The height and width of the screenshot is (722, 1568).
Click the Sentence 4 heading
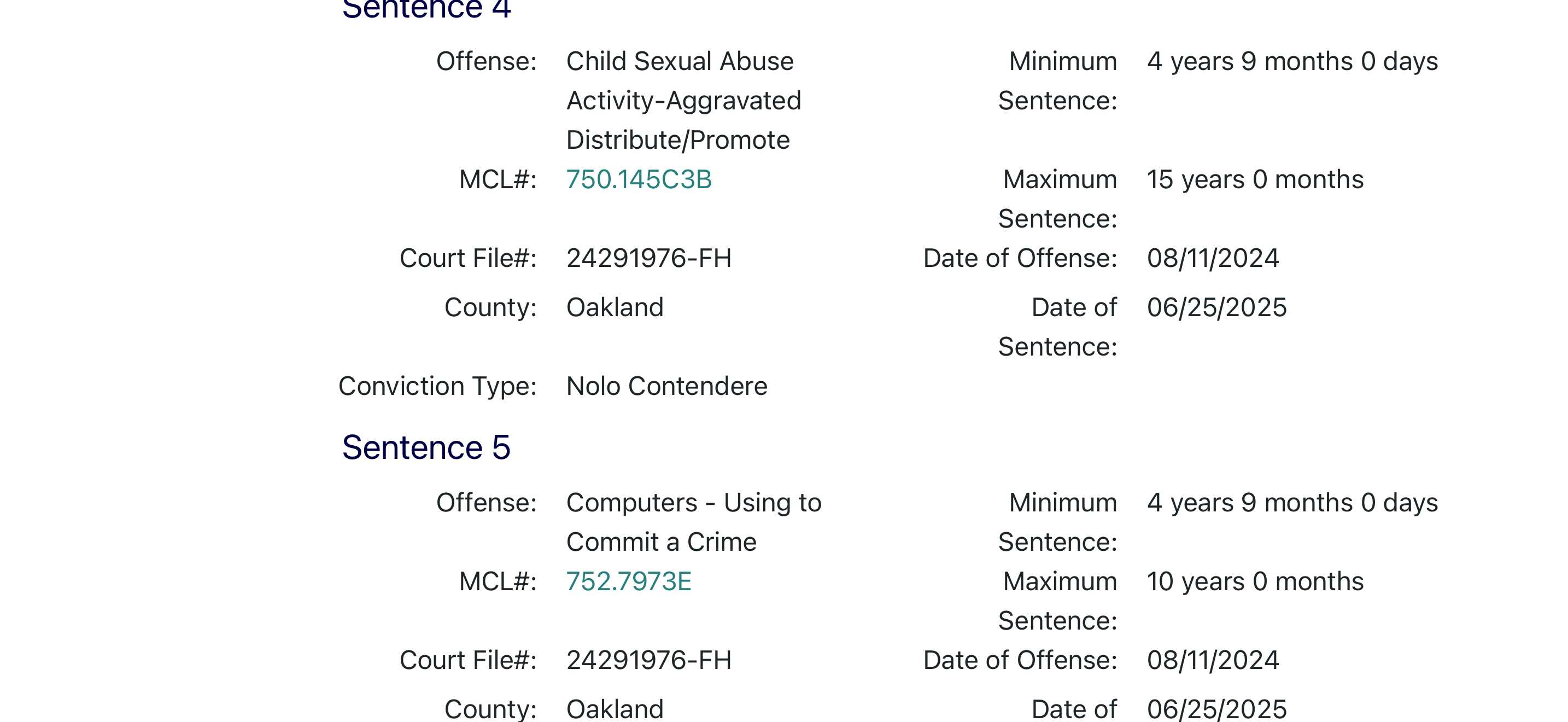point(426,9)
